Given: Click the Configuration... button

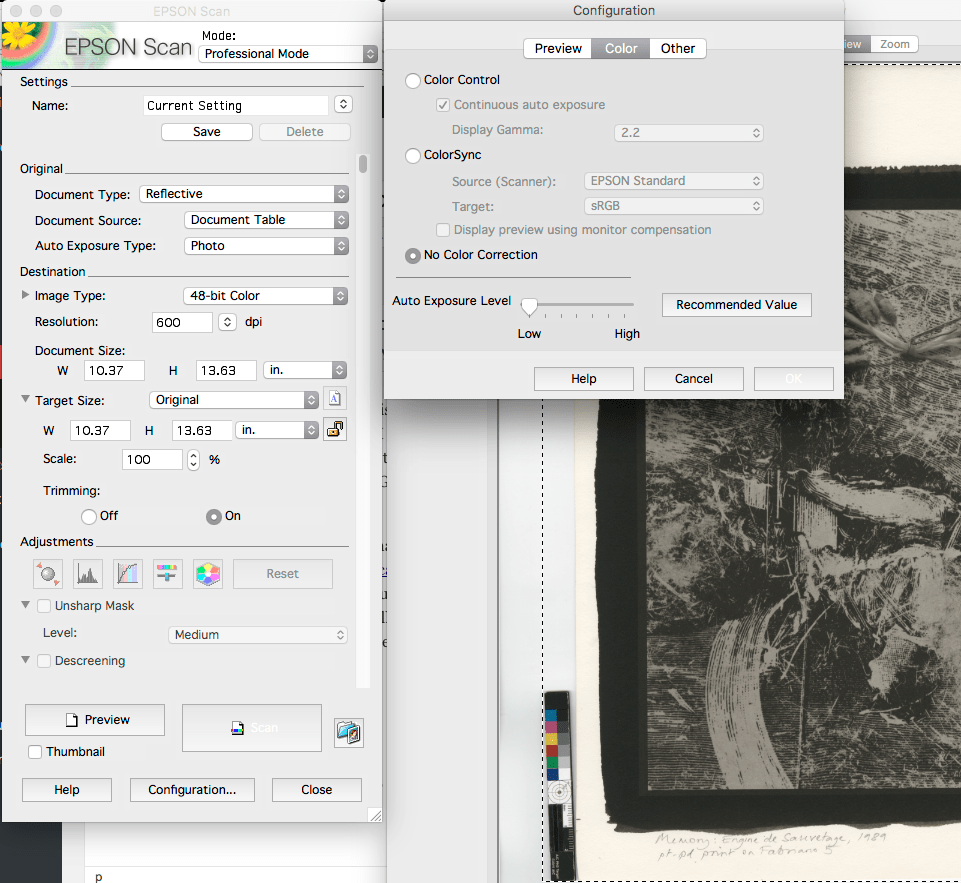Looking at the screenshot, I should [192, 790].
